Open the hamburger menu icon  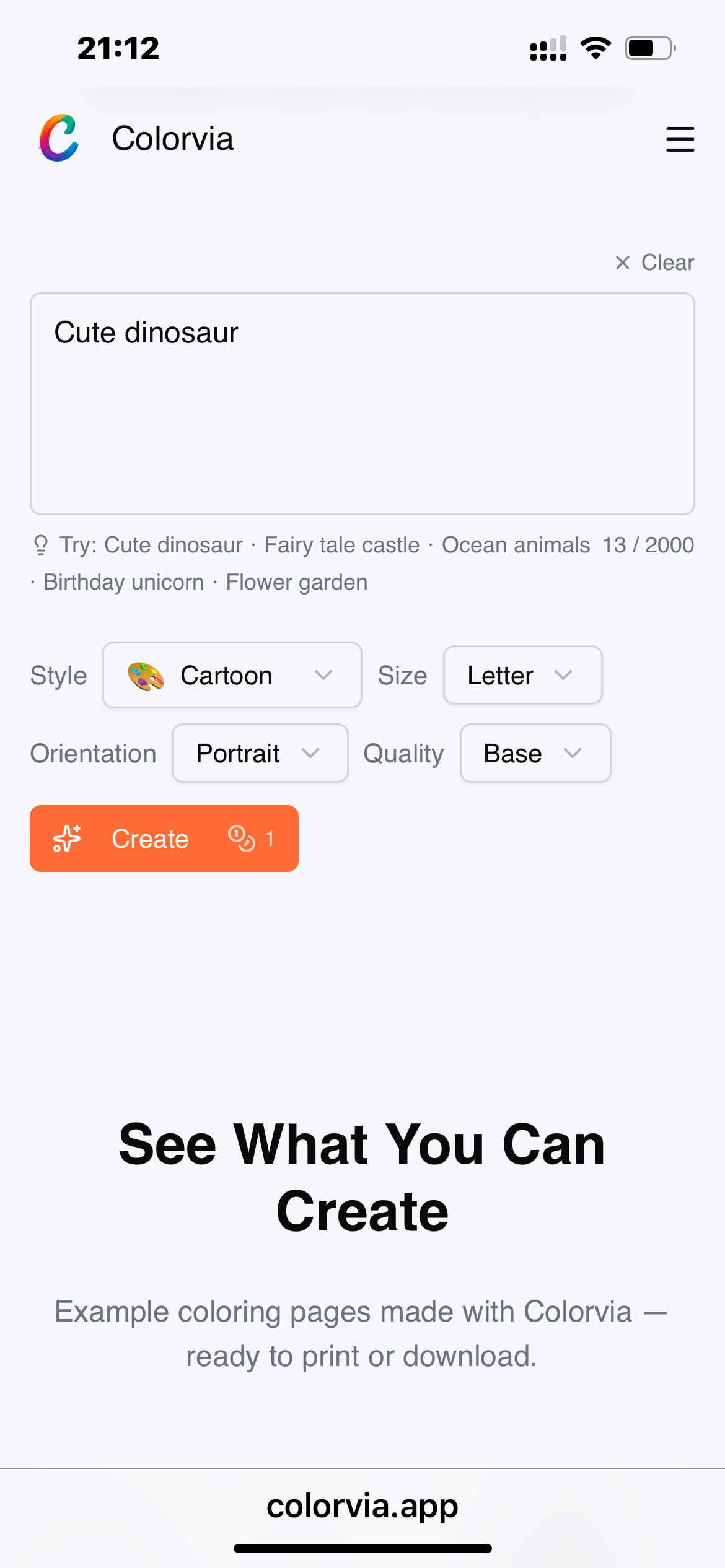point(680,140)
